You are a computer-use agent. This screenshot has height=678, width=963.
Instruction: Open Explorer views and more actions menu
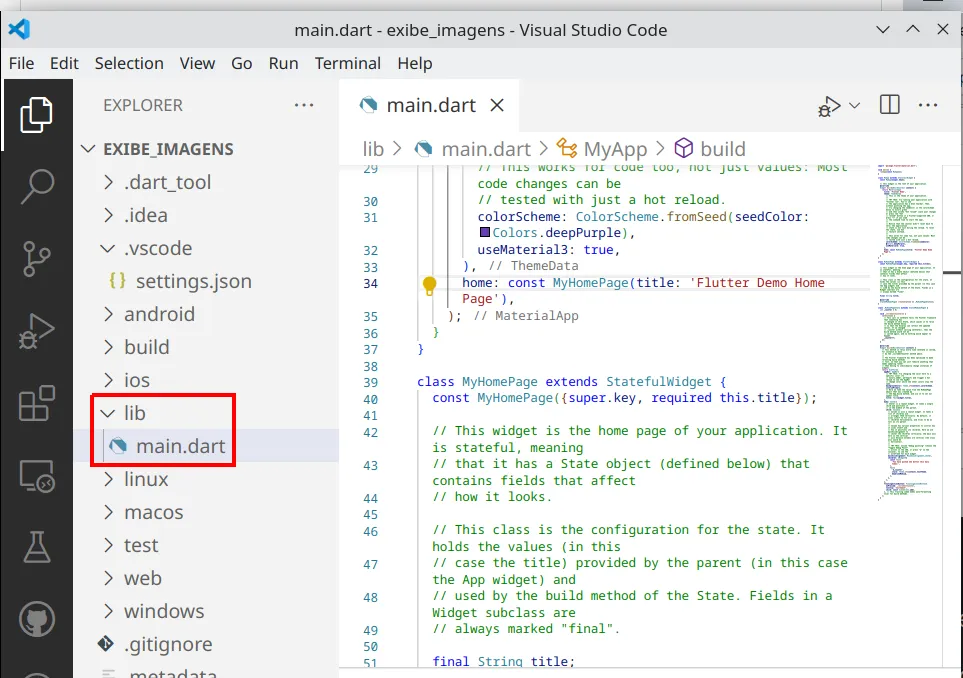[x=304, y=105]
